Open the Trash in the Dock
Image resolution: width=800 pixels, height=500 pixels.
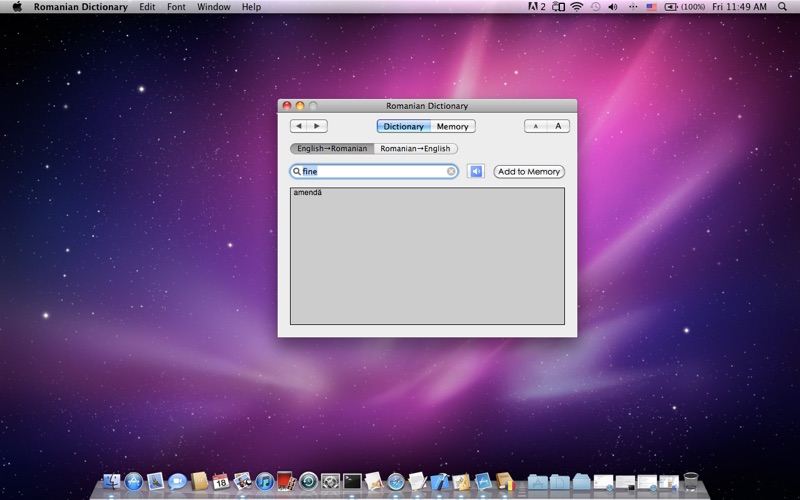tap(691, 481)
